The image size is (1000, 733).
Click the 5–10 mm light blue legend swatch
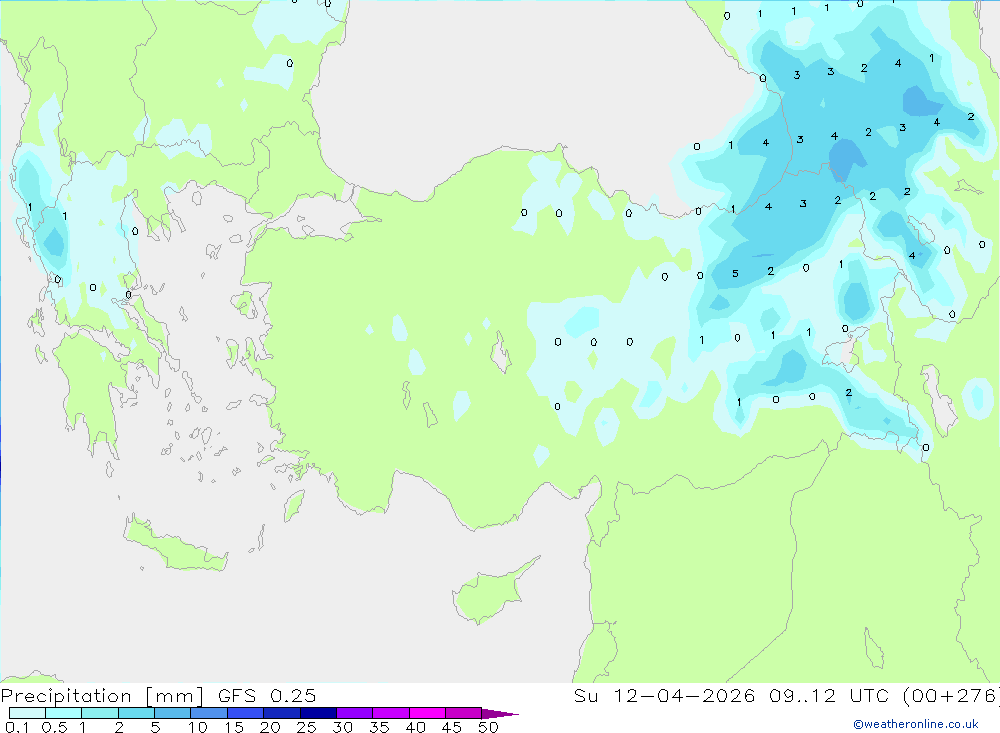point(172,713)
